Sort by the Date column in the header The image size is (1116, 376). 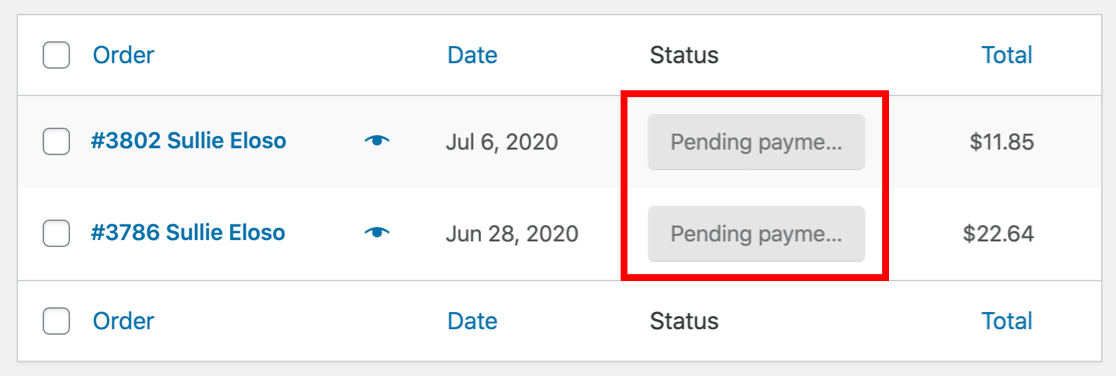pos(473,55)
